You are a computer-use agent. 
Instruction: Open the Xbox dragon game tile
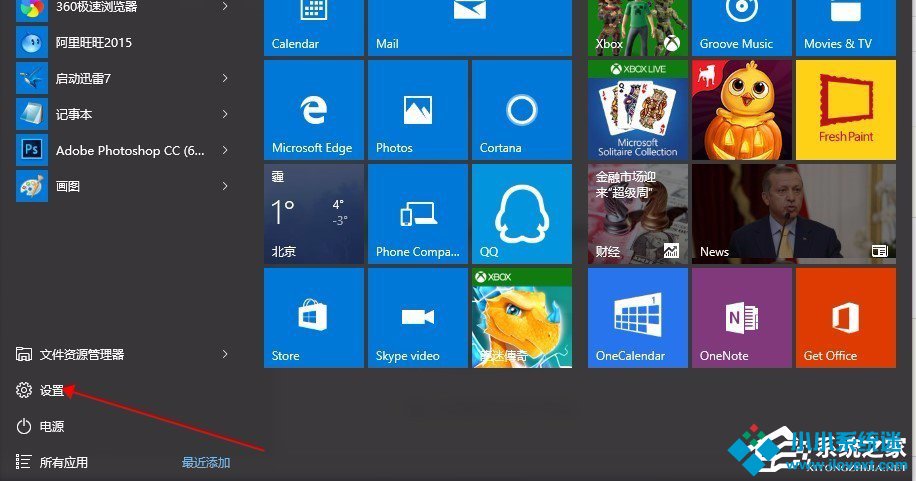[x=522, y=318]
